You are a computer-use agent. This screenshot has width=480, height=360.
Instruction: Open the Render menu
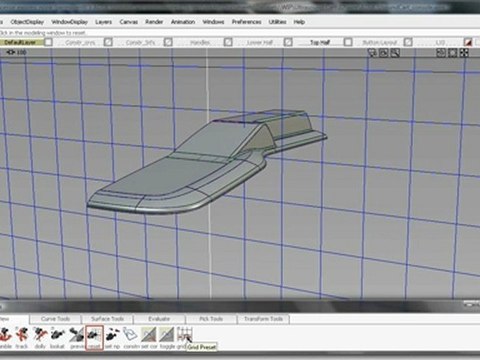(154, 22)
